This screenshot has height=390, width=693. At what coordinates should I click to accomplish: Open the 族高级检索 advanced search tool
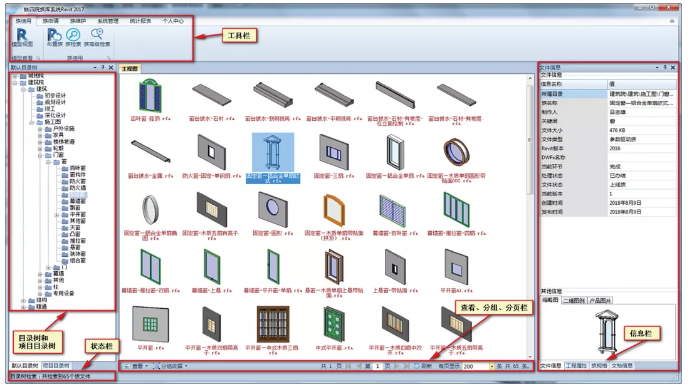[x=97, y=37]
